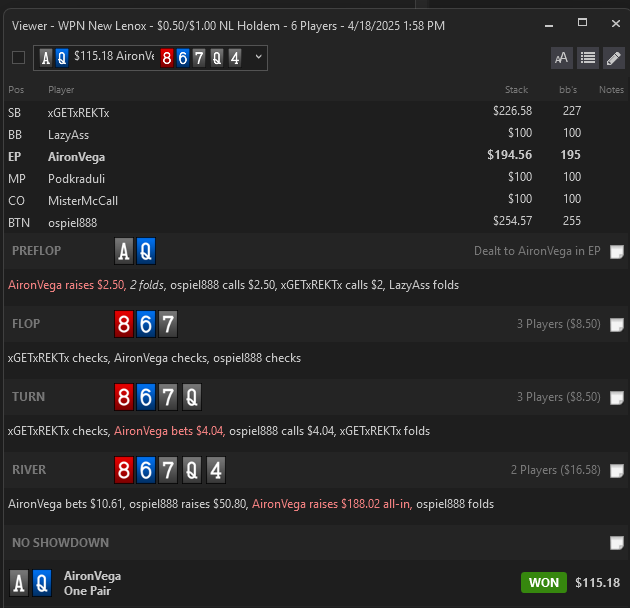Click the "2 Players ($16.58)" pot text
This screenshot has width=630, height=608.
(556, 470)
